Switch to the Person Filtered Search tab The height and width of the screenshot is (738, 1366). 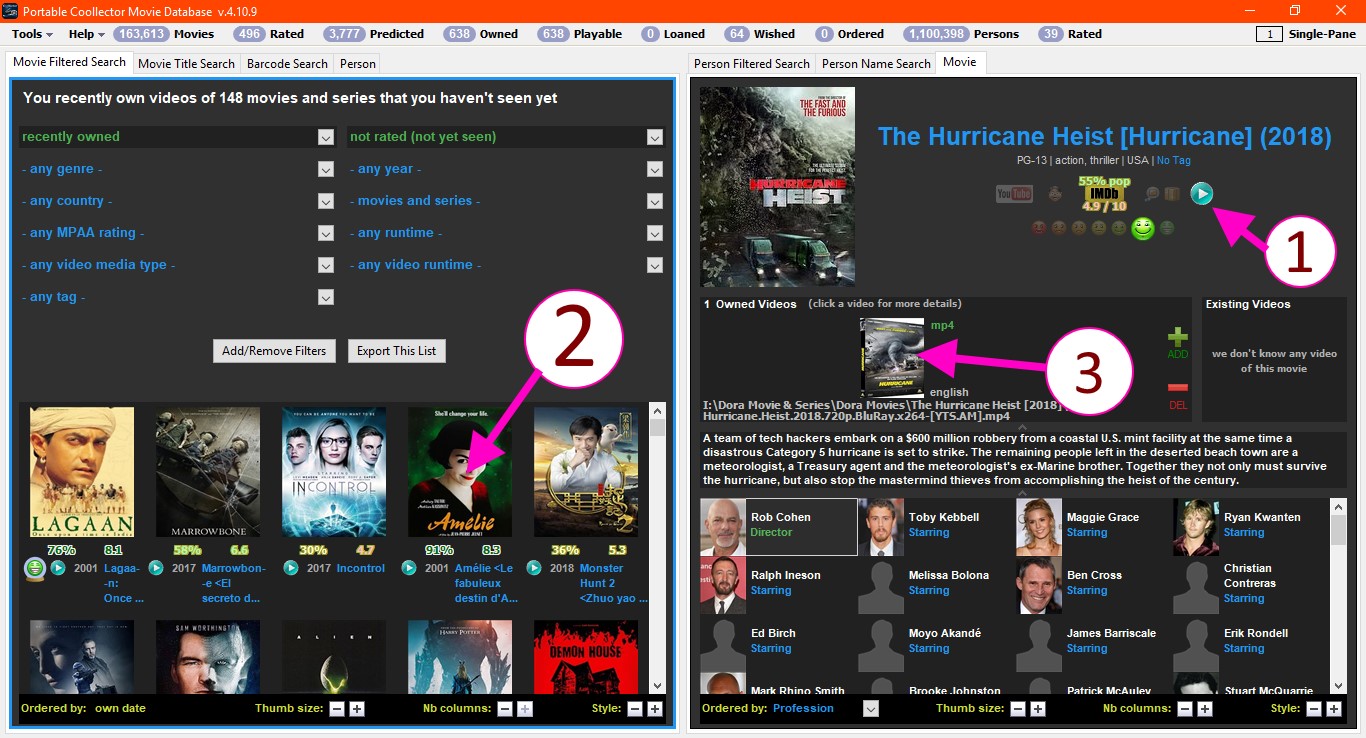(x=752, y=63)
